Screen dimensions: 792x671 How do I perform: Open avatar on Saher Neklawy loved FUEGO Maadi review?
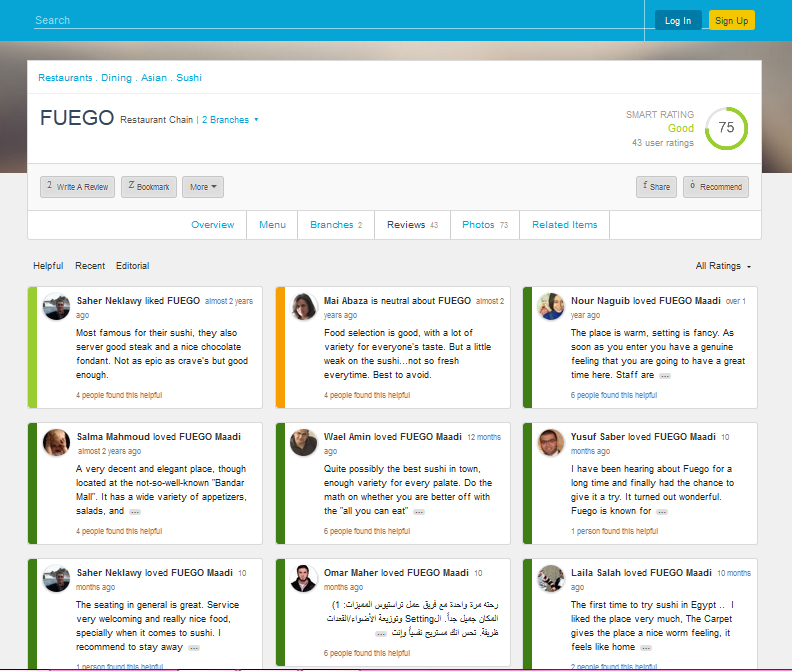click(56, 578)
